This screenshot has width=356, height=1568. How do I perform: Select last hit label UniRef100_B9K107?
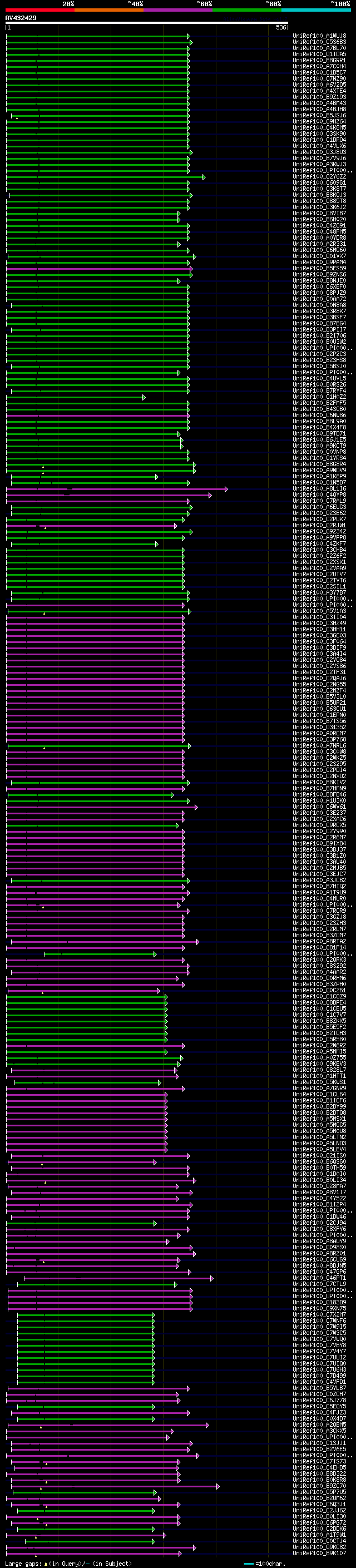tap(319, 1554)
